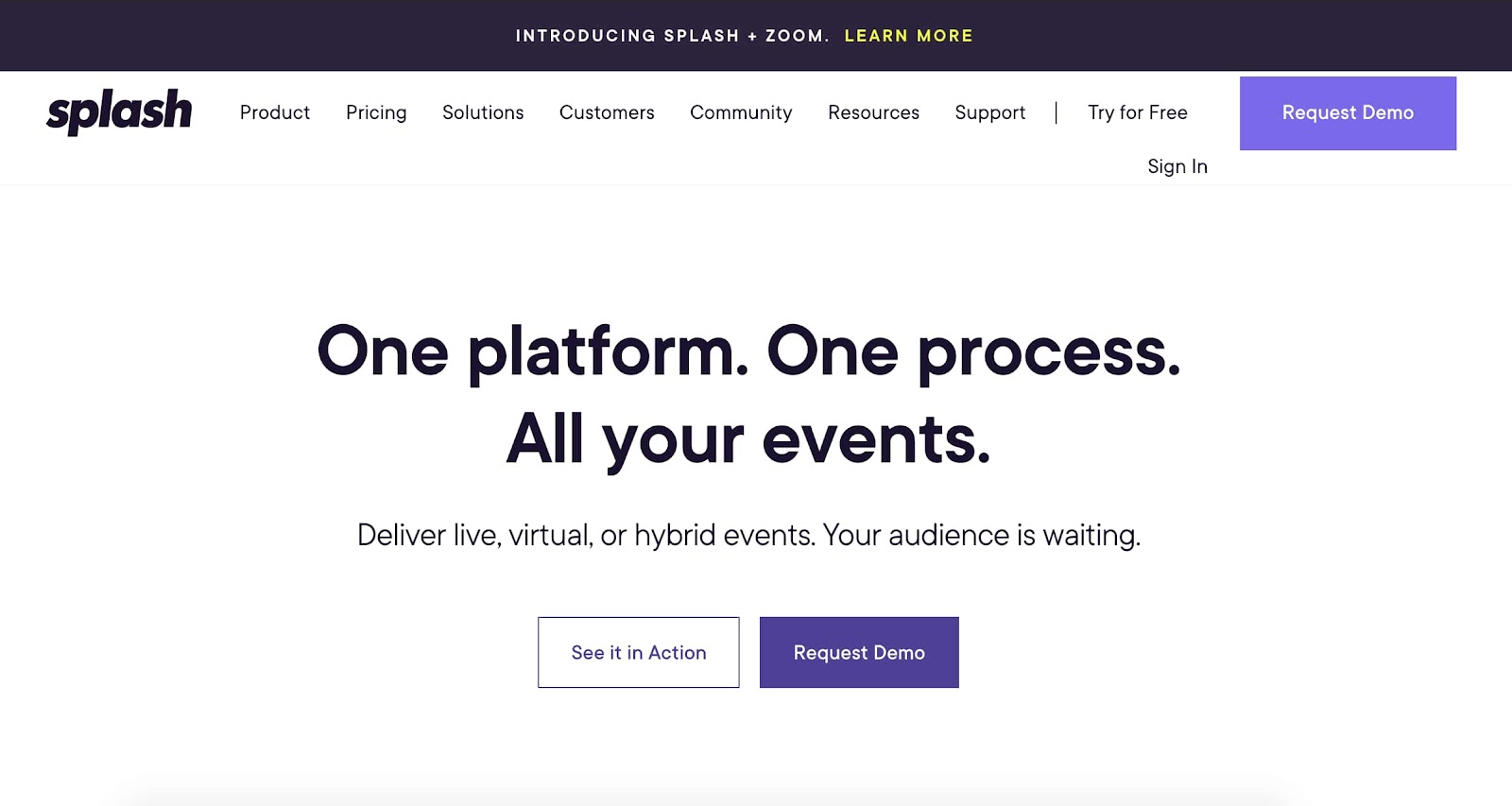1512x806 pixels.
Task: Click the 'Introducing Splash + Zoom.' banner text
Action: [672, 36]
